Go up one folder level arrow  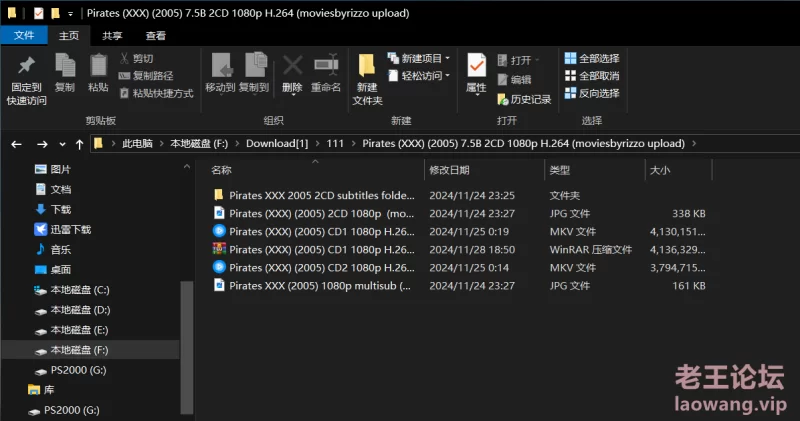click(80, 144)
